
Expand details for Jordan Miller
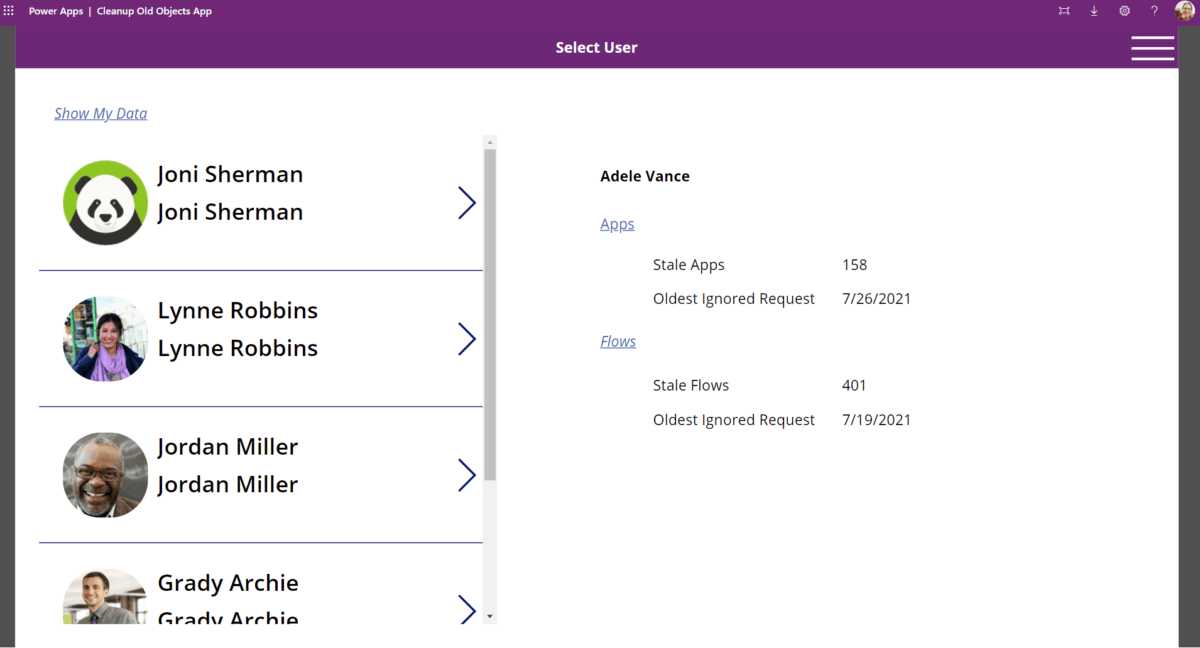click(466, 475)
